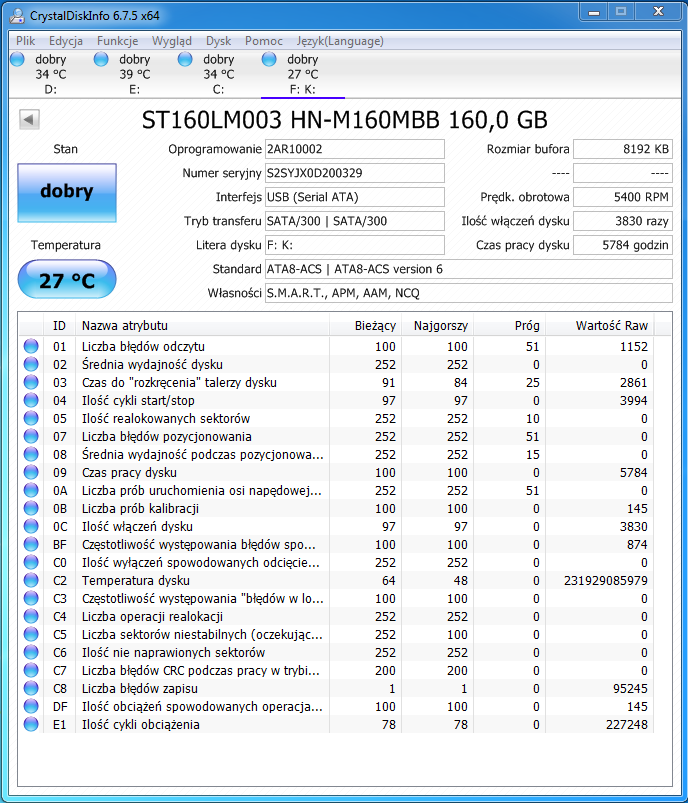The width and height of the screenshot is (688, 803).
Task: Select 'Ilość realokowanych sektorów' attribute name
Action: pyautogui.click(x=166, y=419)
